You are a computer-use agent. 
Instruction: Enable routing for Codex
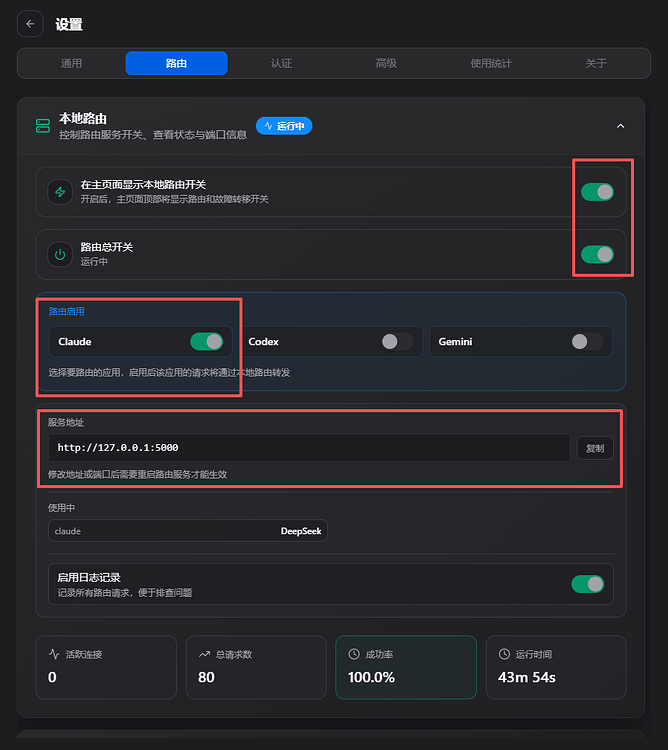397,342
